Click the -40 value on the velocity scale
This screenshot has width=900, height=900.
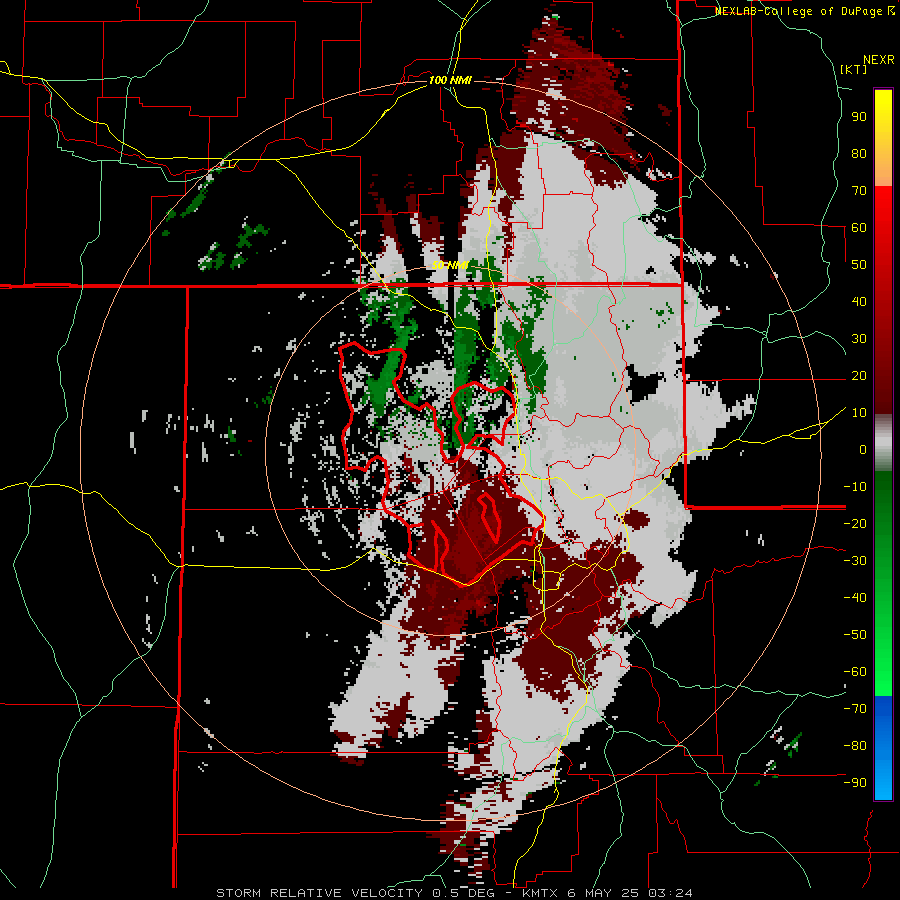[x=855, y=598]
